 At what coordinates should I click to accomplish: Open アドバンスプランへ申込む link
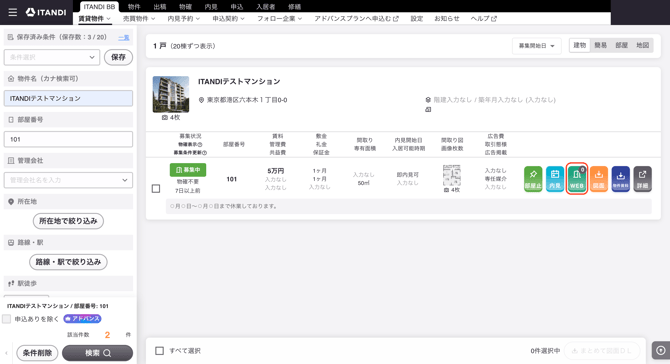pyautogui.click(x=356, y=19)
